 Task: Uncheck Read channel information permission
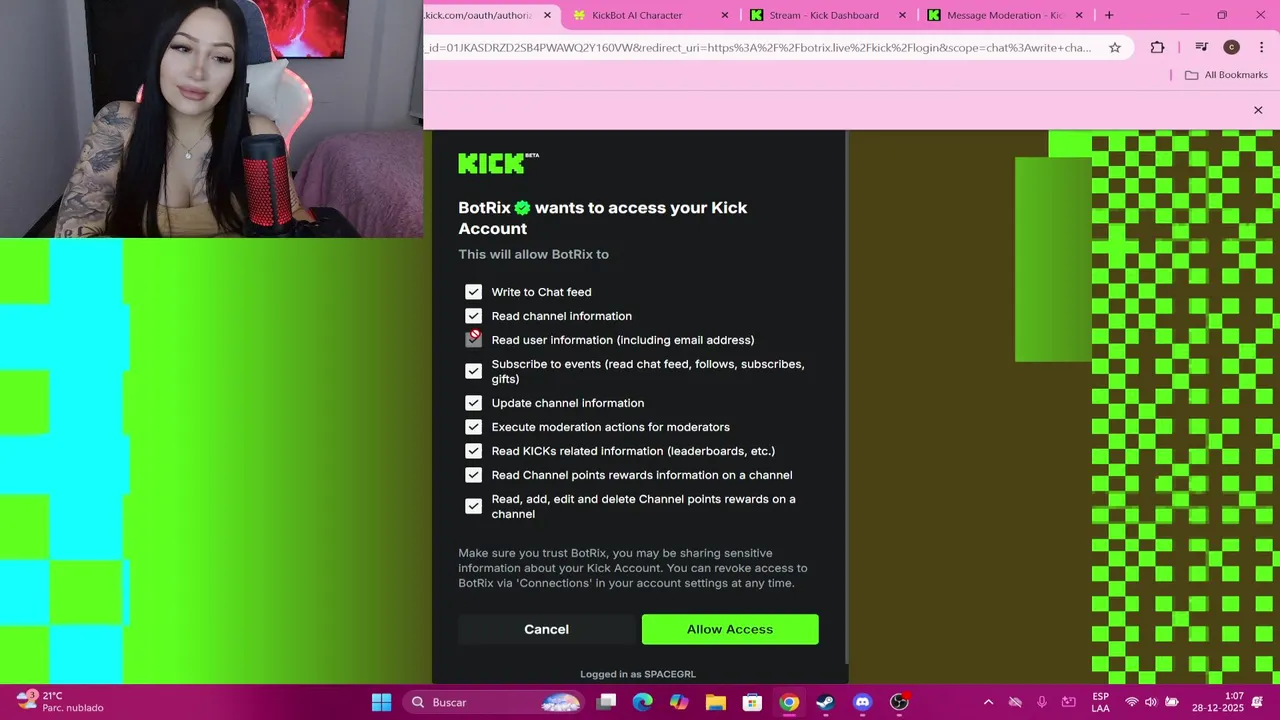click(473, 316)
